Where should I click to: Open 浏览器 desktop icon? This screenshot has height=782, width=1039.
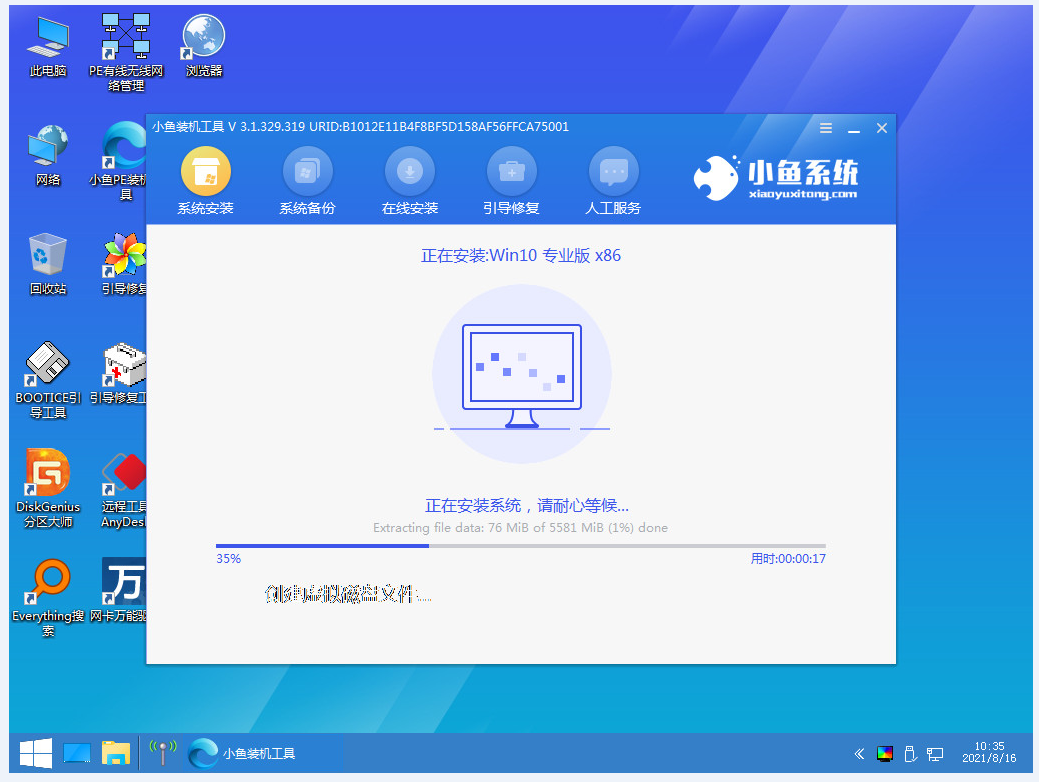click(x=203, y=45)
